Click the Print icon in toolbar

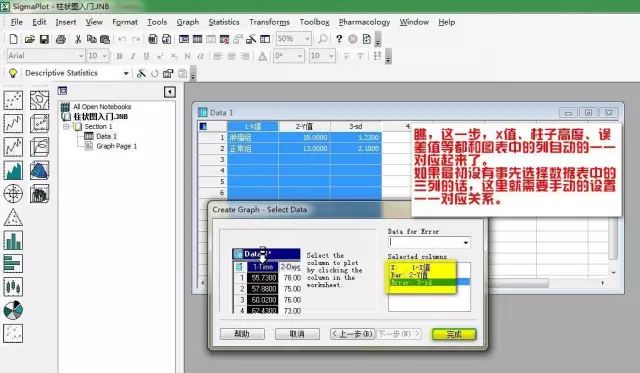click(60, 39)
